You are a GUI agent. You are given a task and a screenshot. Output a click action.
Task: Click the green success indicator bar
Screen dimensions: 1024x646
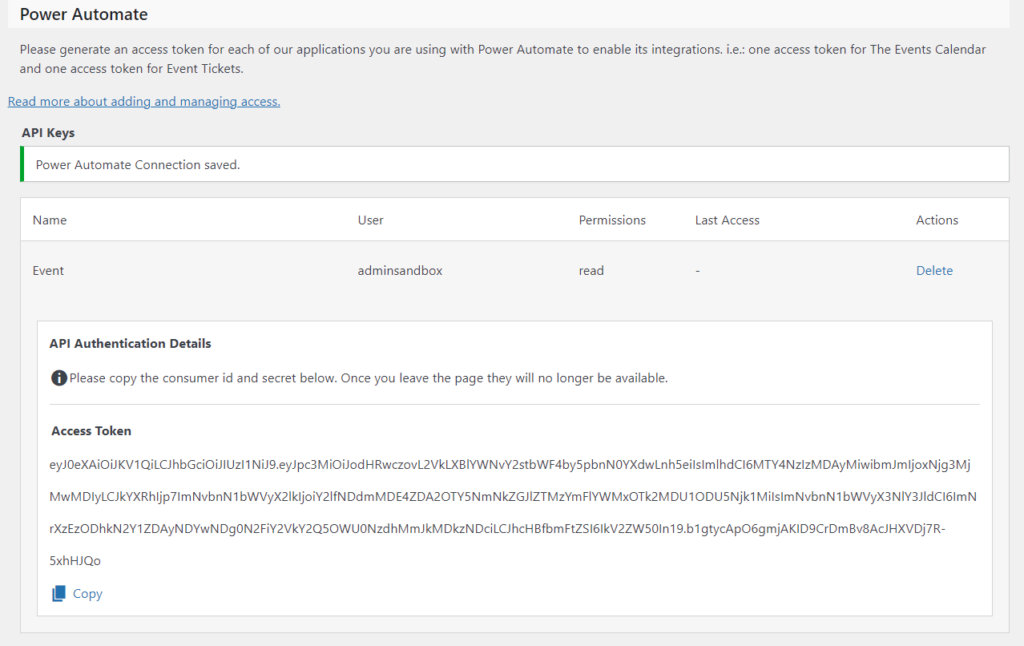(x=21, y=164)
